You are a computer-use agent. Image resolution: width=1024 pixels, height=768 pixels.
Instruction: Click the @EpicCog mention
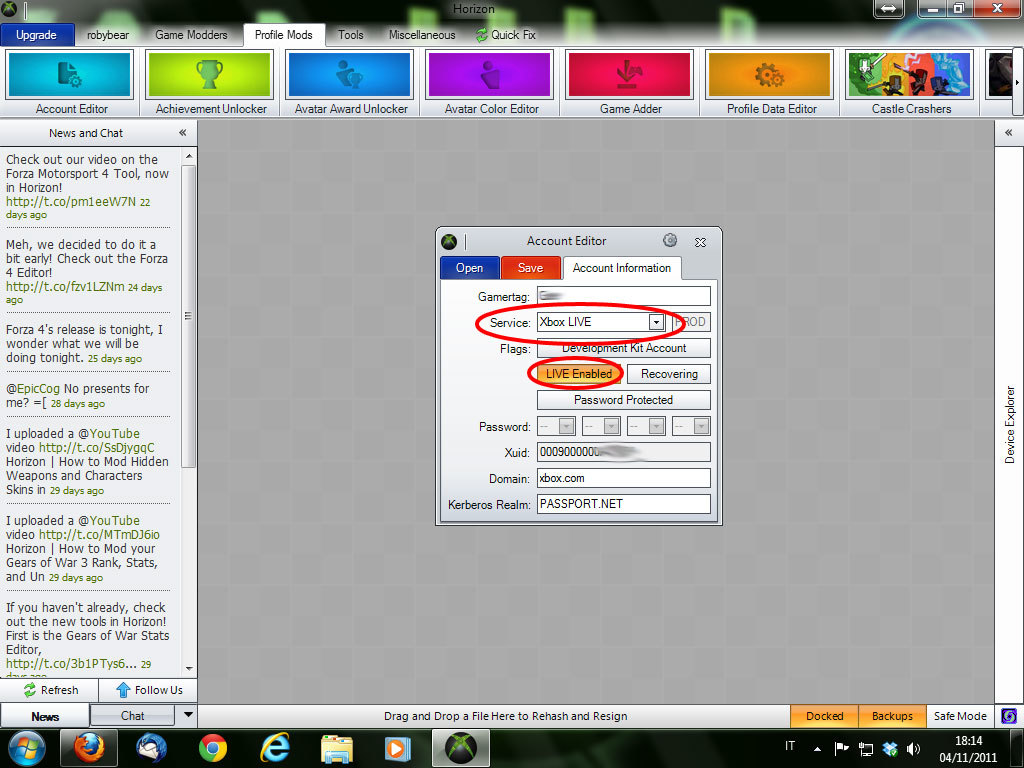click(x=33, y=389)
